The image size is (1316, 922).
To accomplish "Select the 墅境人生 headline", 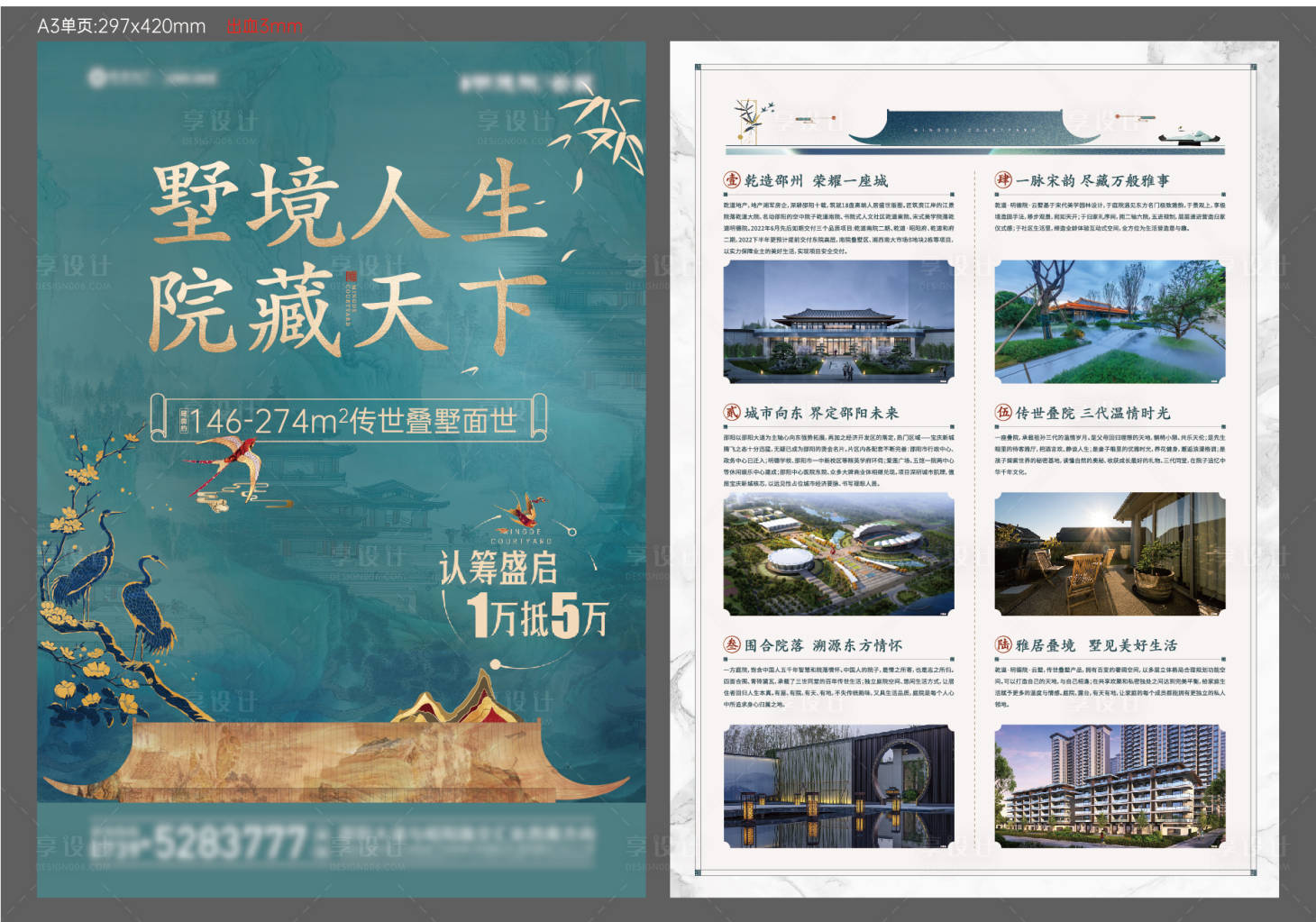I will tap(349, 202).
